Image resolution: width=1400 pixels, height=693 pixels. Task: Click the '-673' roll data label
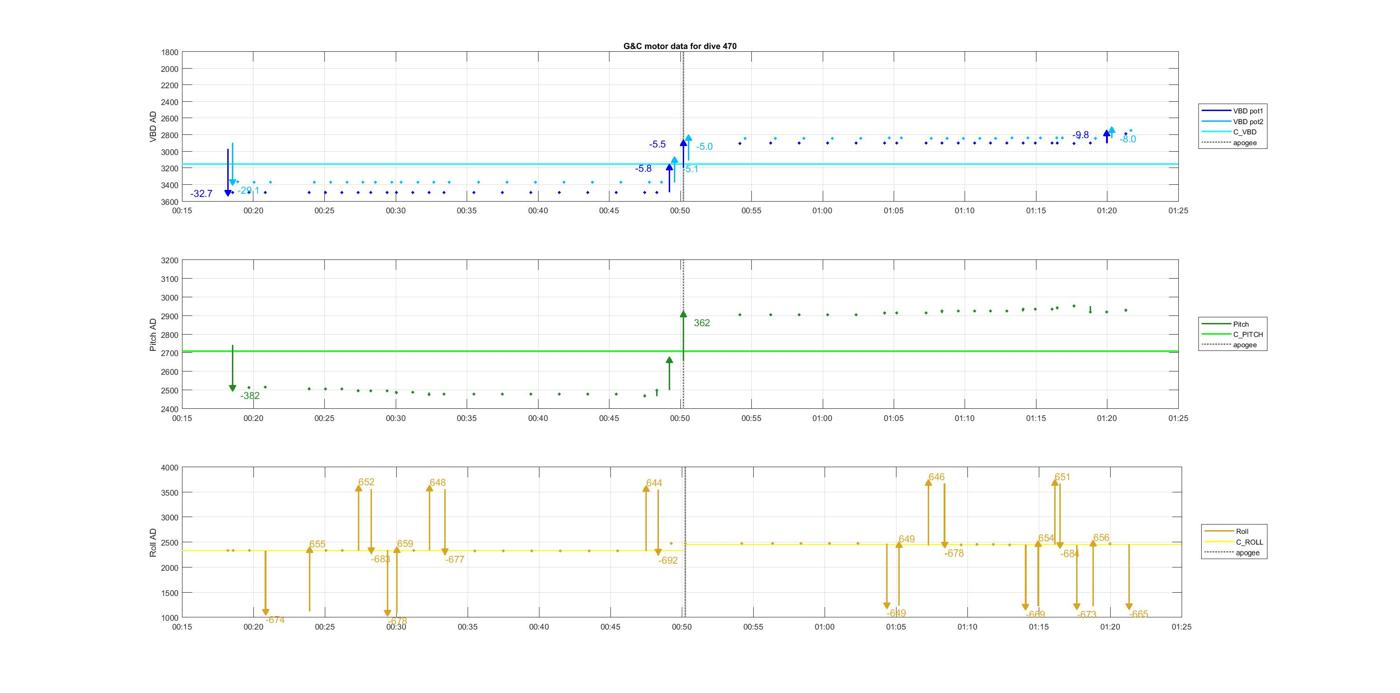coord(1086,614)
